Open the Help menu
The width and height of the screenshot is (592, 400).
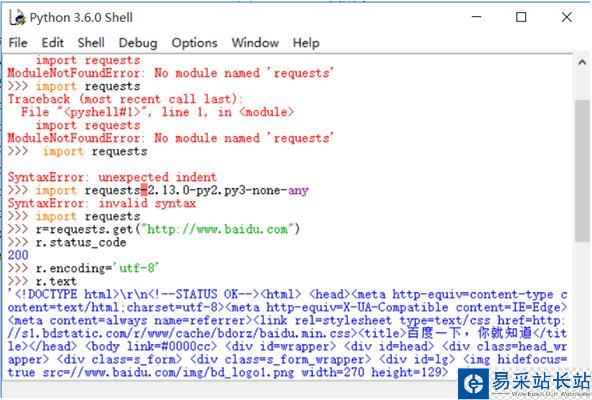[x=306, y=43]
